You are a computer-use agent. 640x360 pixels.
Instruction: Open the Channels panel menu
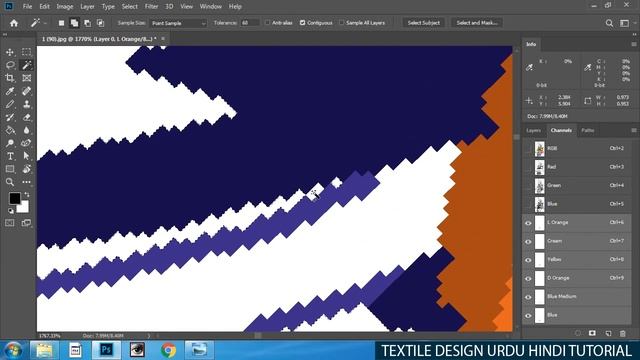[633, 130]
